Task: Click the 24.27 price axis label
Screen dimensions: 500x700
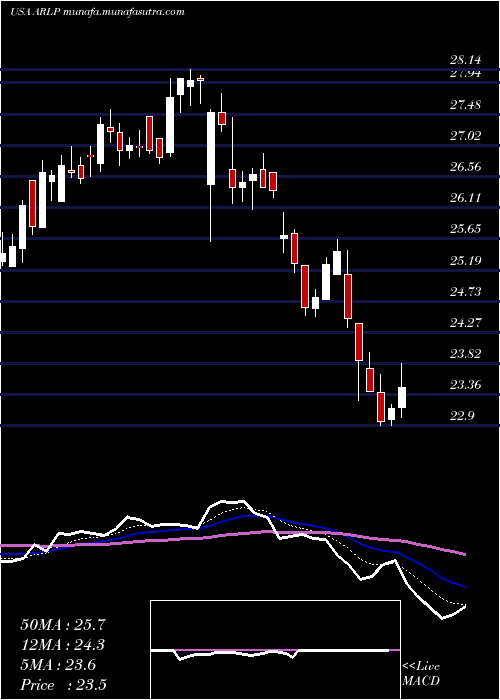Action: (x=466, y=322)
